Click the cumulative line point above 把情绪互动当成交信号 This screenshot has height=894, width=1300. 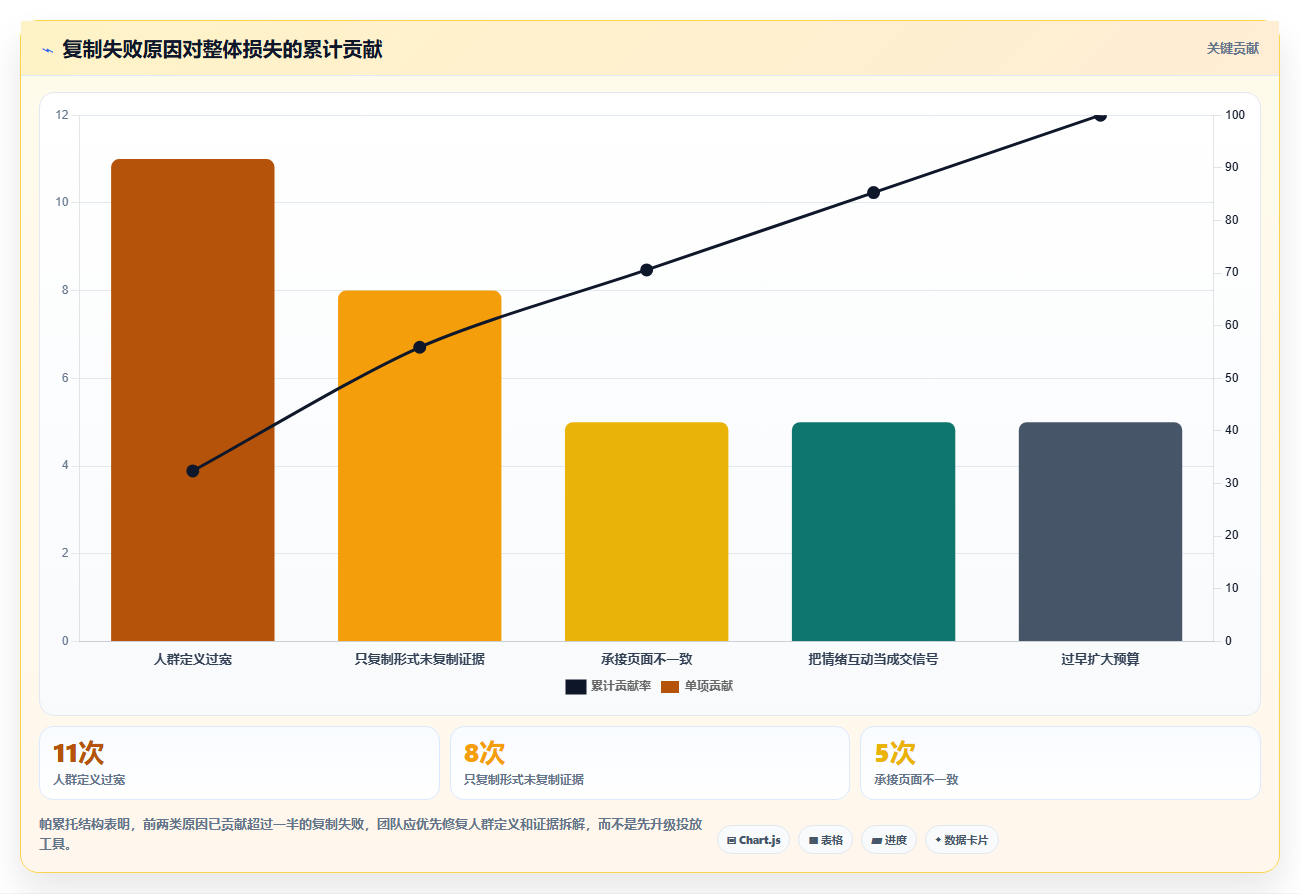(874, 192)
